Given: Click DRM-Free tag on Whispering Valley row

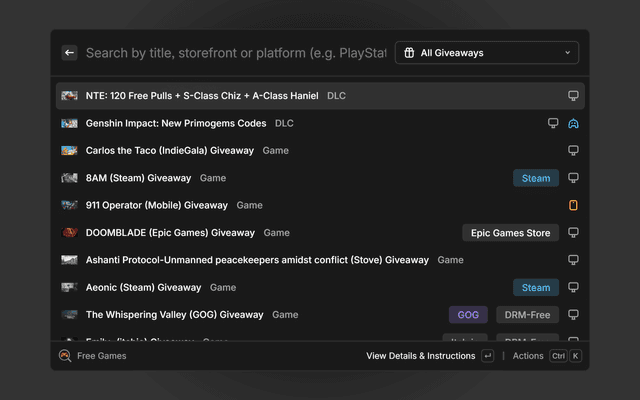Looking at the screenshot, I should 527,315.
